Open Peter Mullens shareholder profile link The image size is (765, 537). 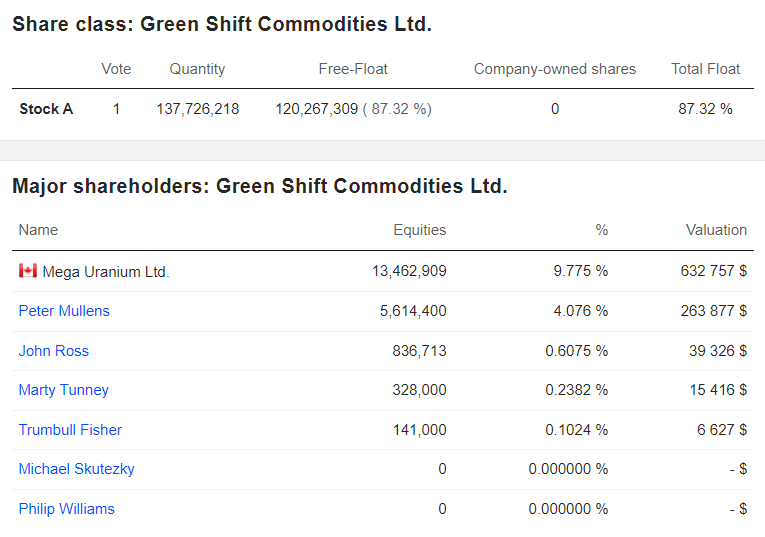point(64,311)
